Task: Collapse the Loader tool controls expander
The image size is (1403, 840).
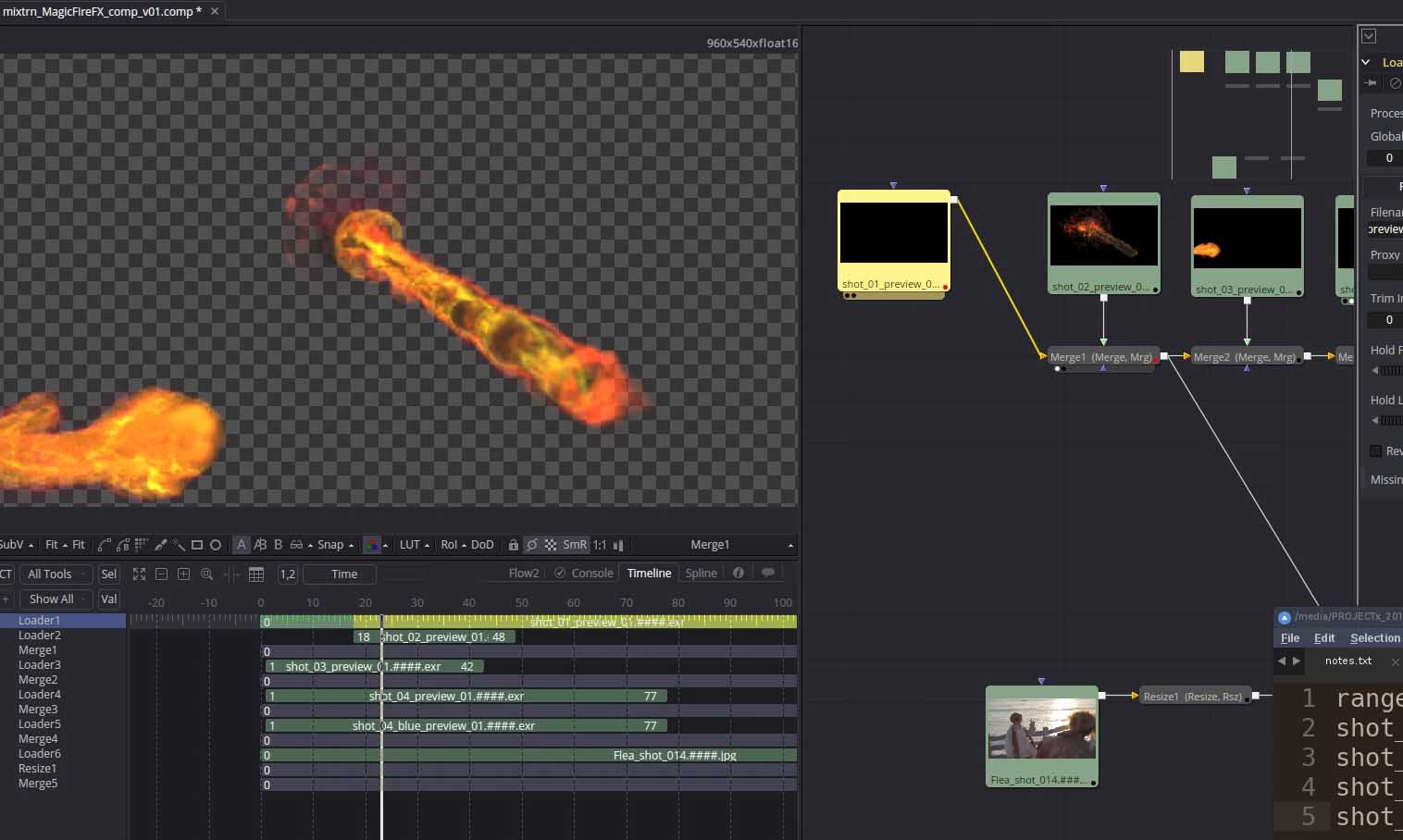Action: point(1366,62)
